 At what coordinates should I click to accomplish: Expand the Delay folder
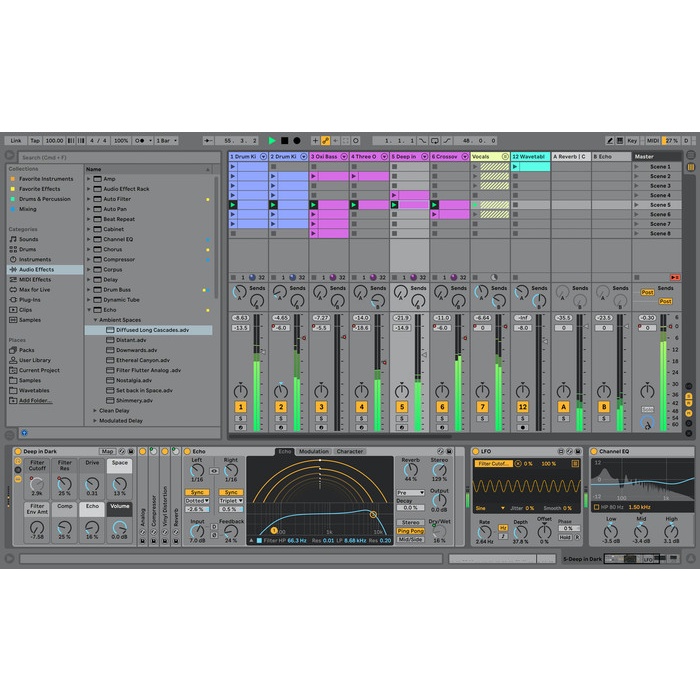(x=88, y=279)
